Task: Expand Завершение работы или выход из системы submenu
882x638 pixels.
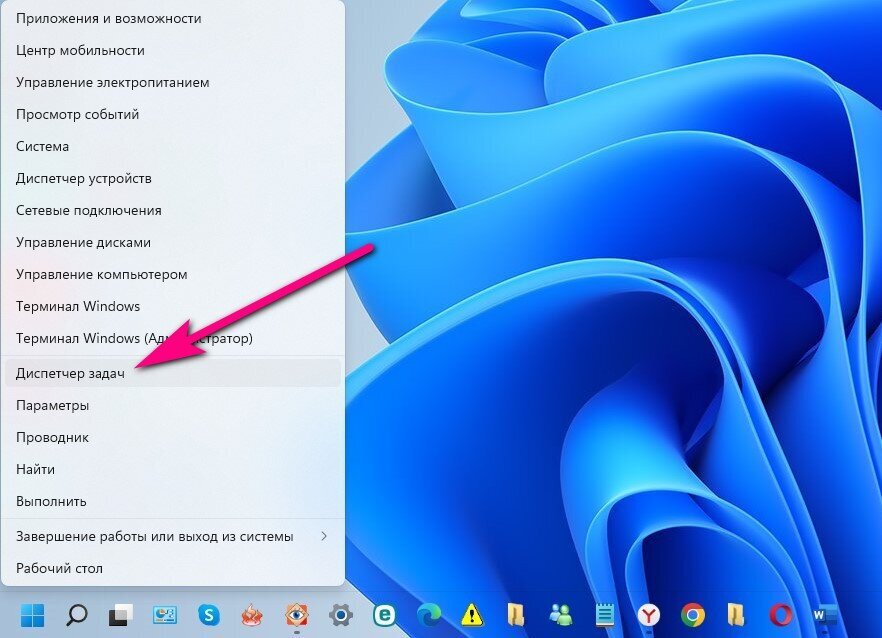Action: [172, 536]
